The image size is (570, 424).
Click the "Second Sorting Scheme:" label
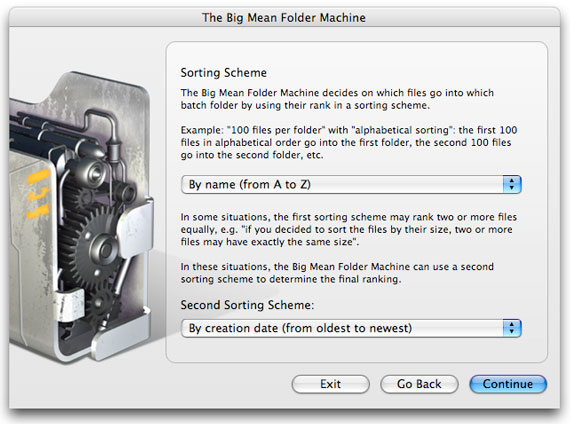pyautogui.click(x=247, y=305)
